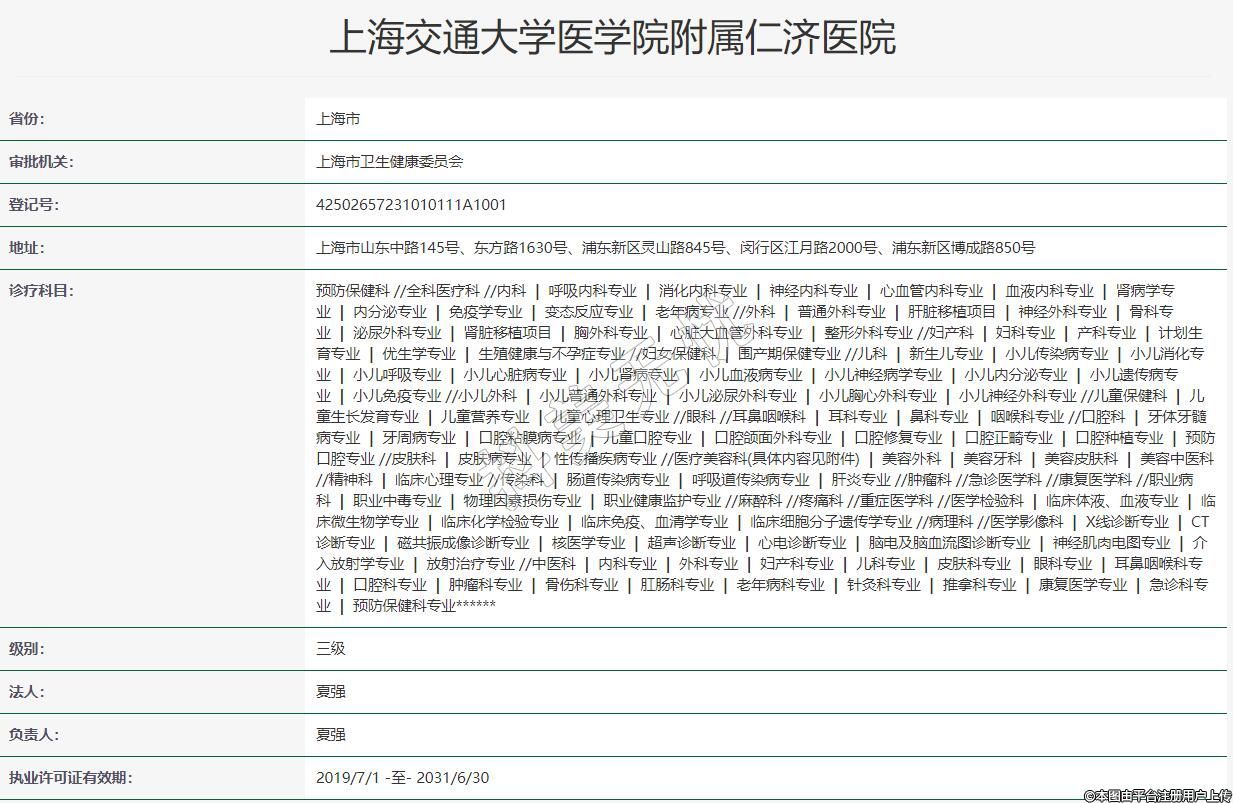Viewport: 1233px width, 803px height.
Task: Select the 执业许可证有效期 row label
Action: point(70,778)
